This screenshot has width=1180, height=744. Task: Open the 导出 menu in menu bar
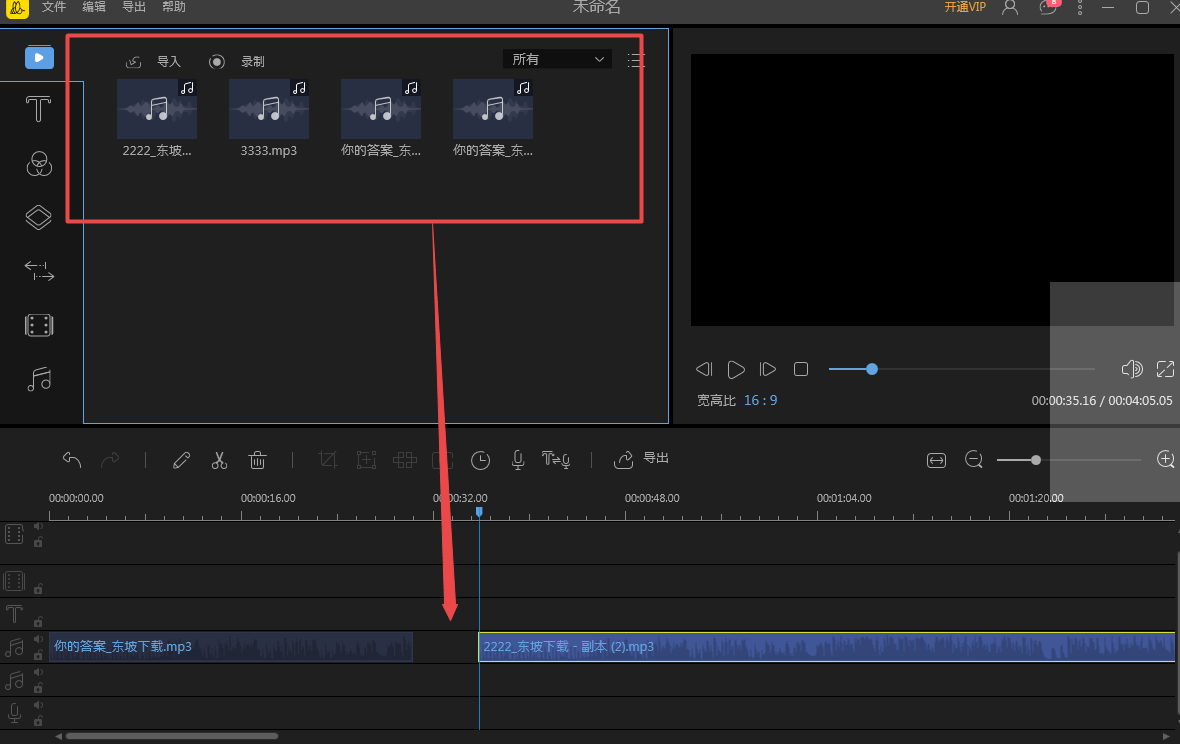point(133,7)
